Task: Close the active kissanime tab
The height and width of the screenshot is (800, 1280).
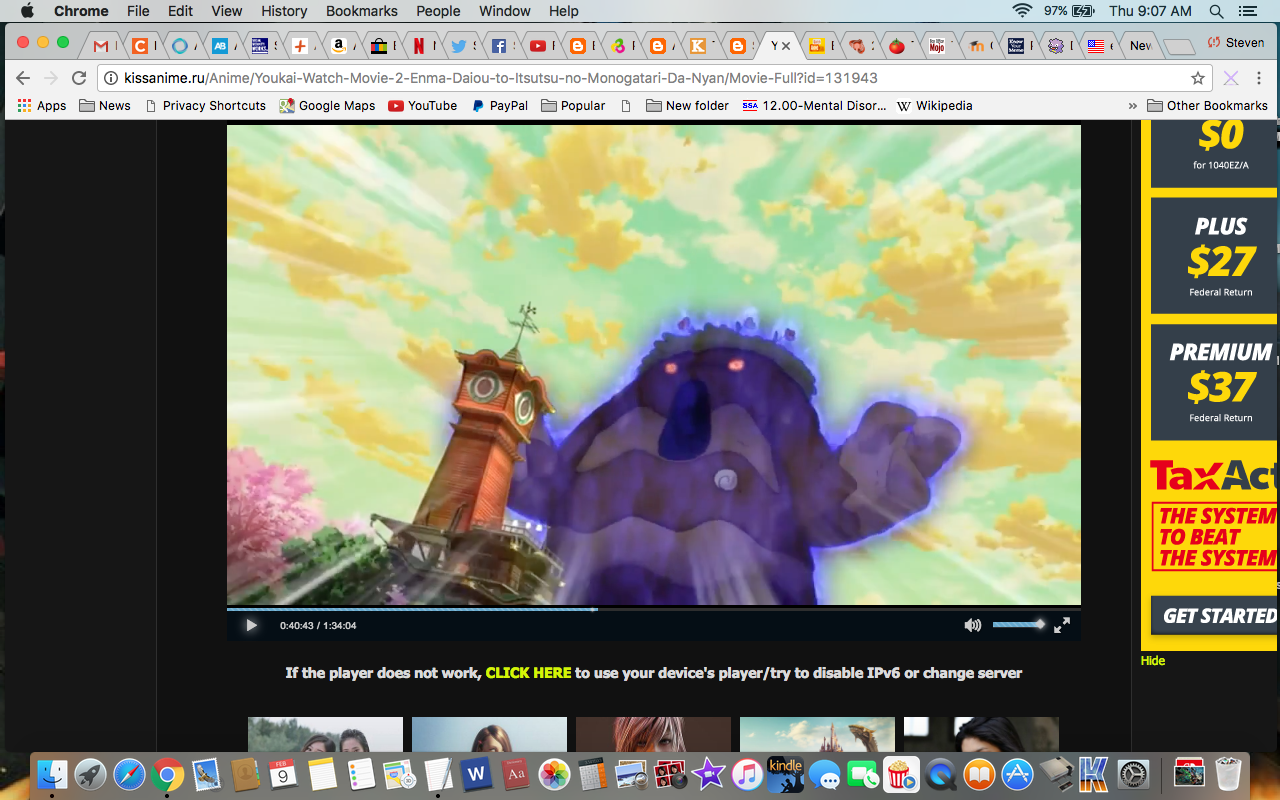Action: 785,46
